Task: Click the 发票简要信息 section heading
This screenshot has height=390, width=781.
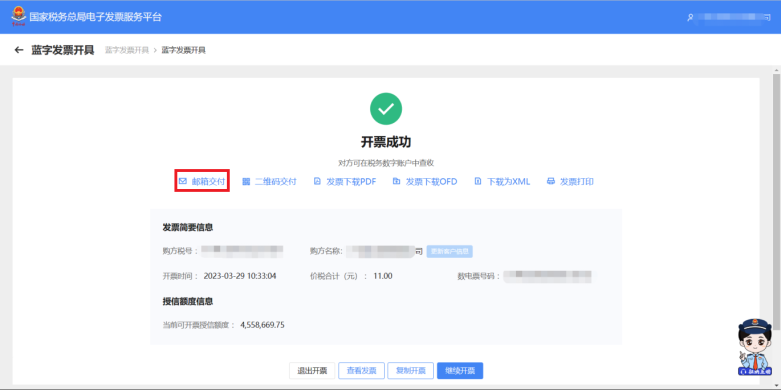Action: tap(188, 228)
